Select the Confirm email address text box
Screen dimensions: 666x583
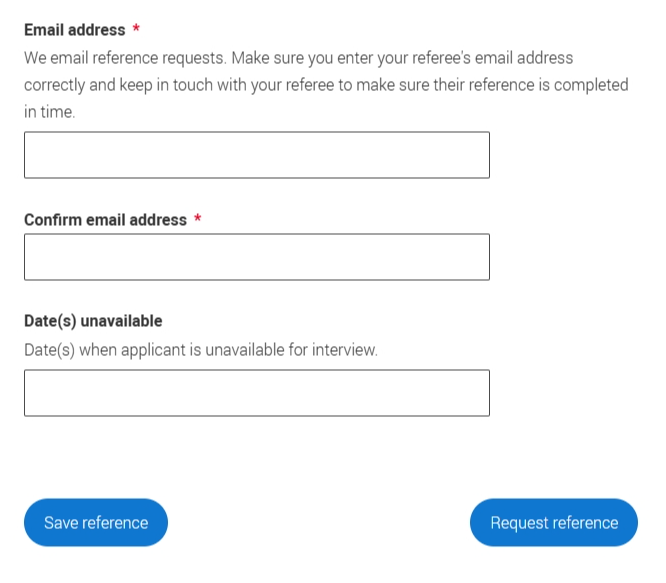(x=257, y=256)
